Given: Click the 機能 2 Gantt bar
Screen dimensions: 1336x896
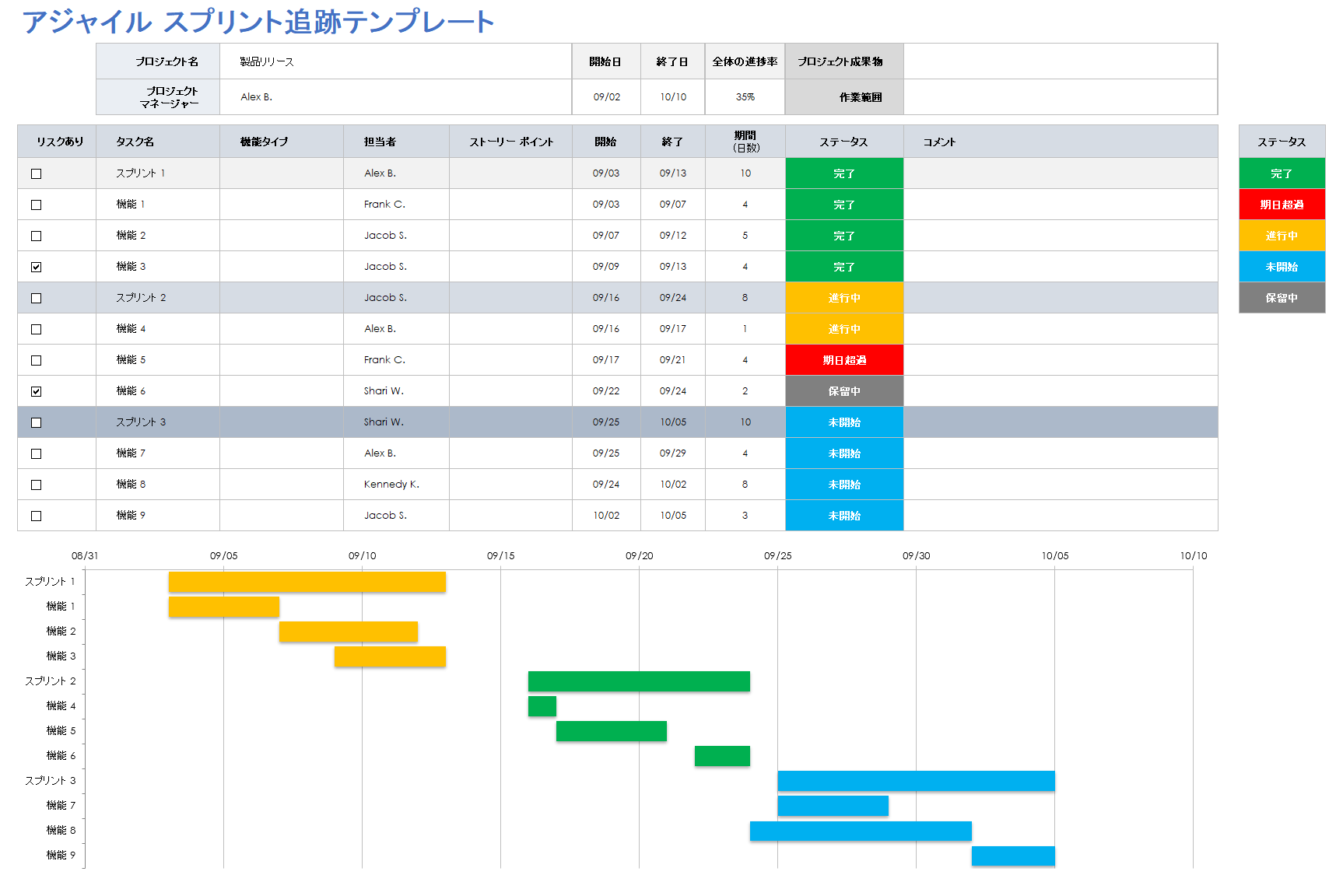Looking at the screenshot, I should [x=349, y=632].
